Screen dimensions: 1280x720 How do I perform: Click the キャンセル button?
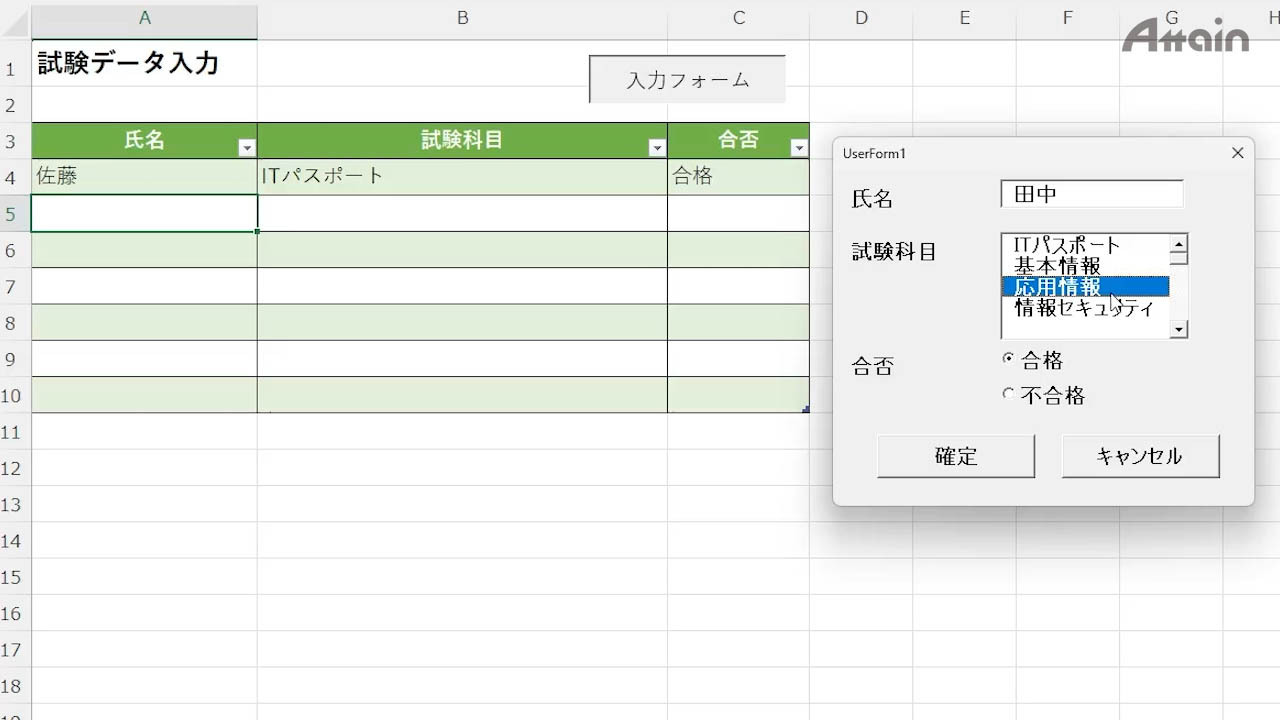pos(1140,456)
